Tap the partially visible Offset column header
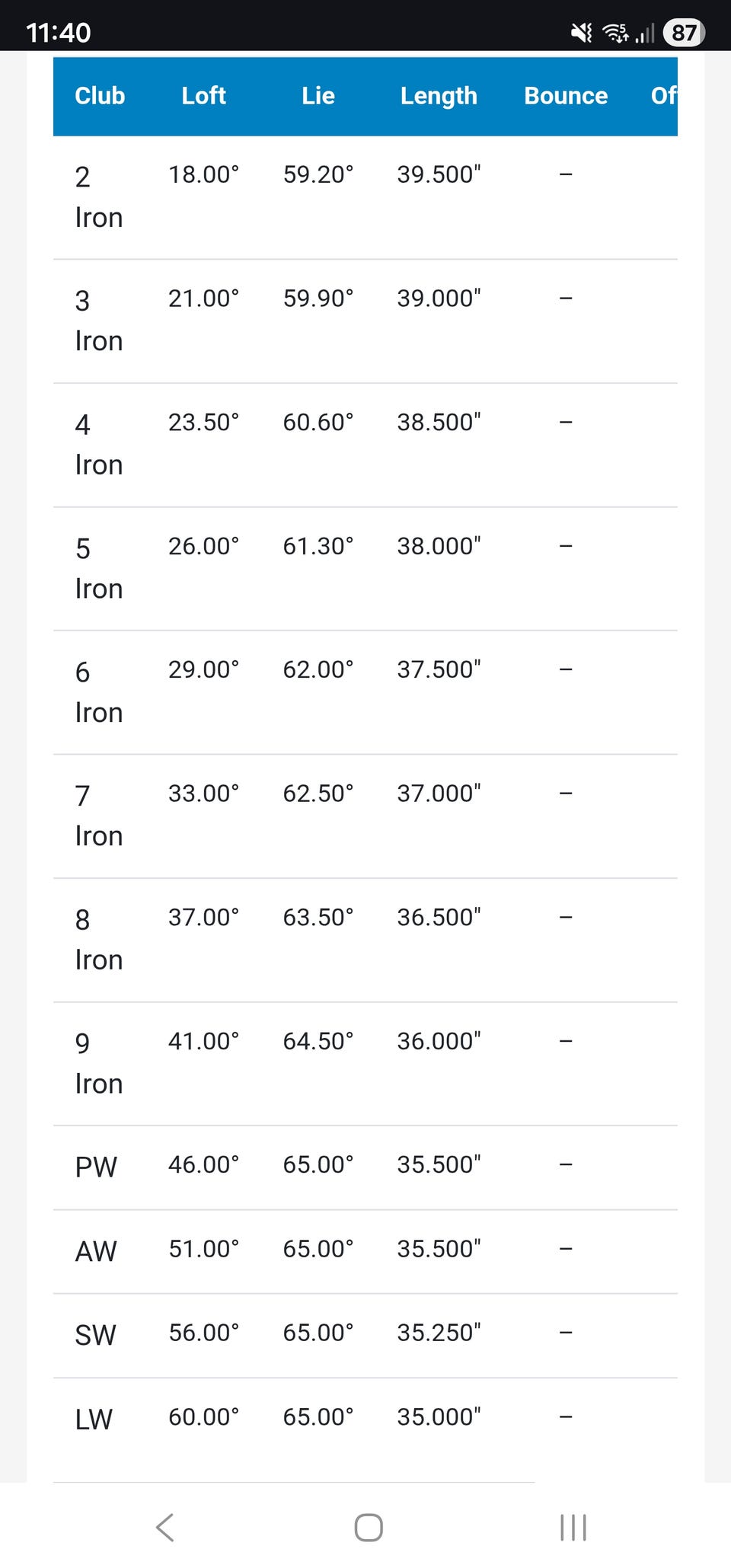Screen dimensions: 731x1568 tap(663, 96)
